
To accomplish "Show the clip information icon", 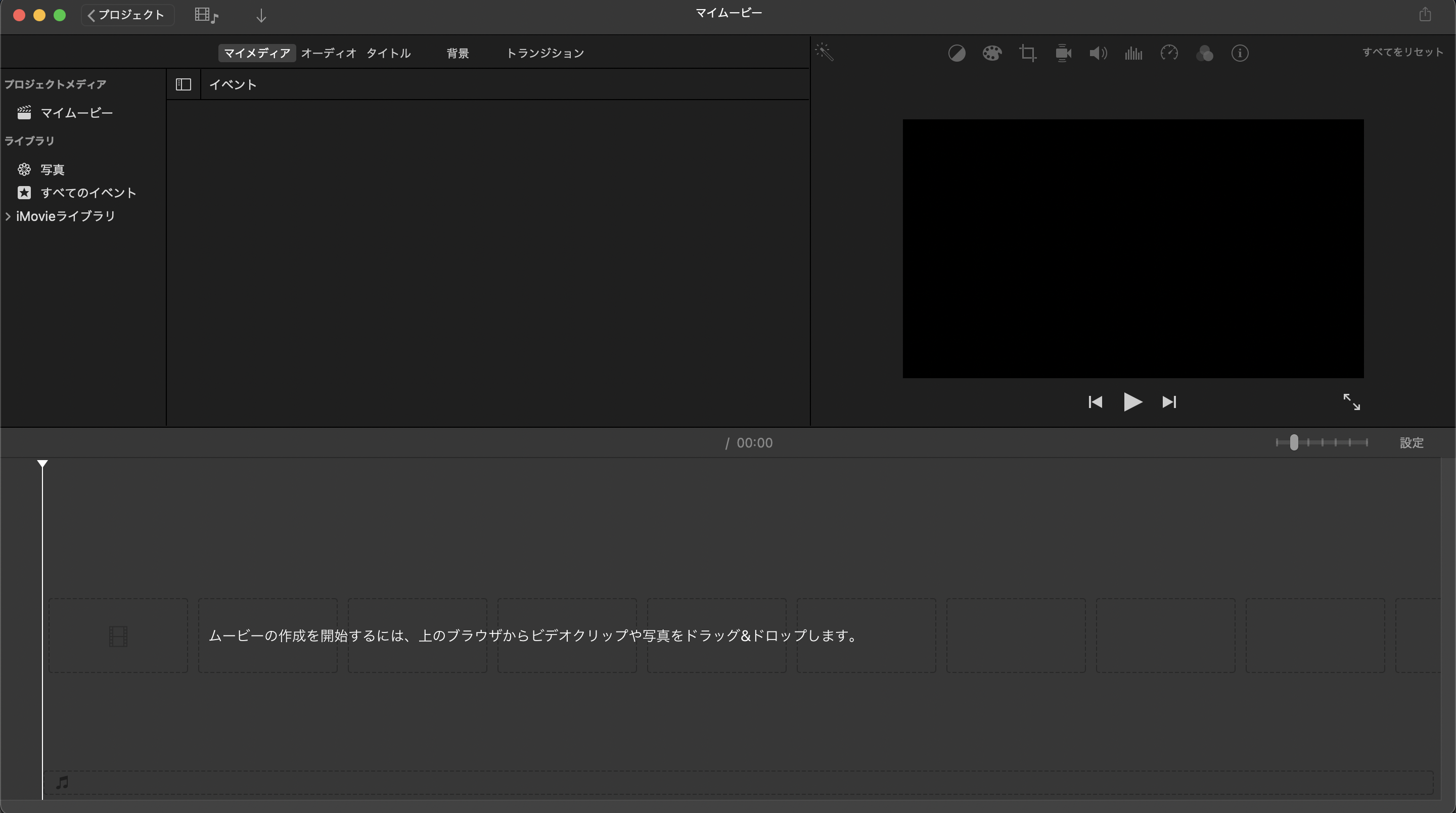I will pos(1240,53).
